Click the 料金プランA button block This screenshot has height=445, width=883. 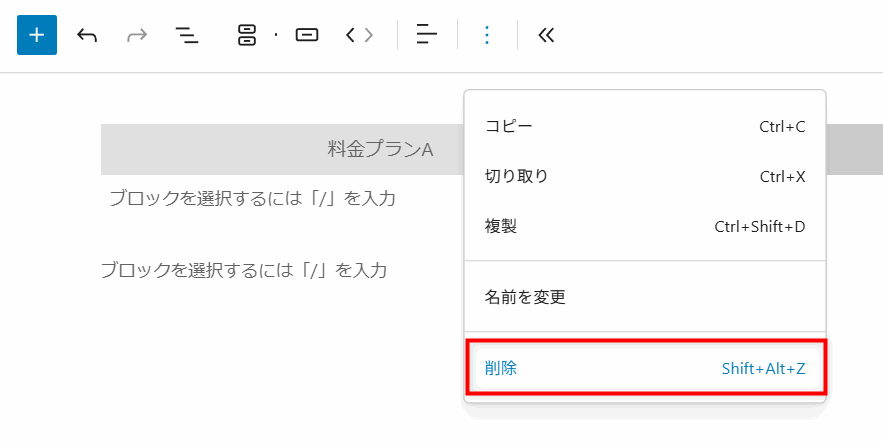pos(380,149)
